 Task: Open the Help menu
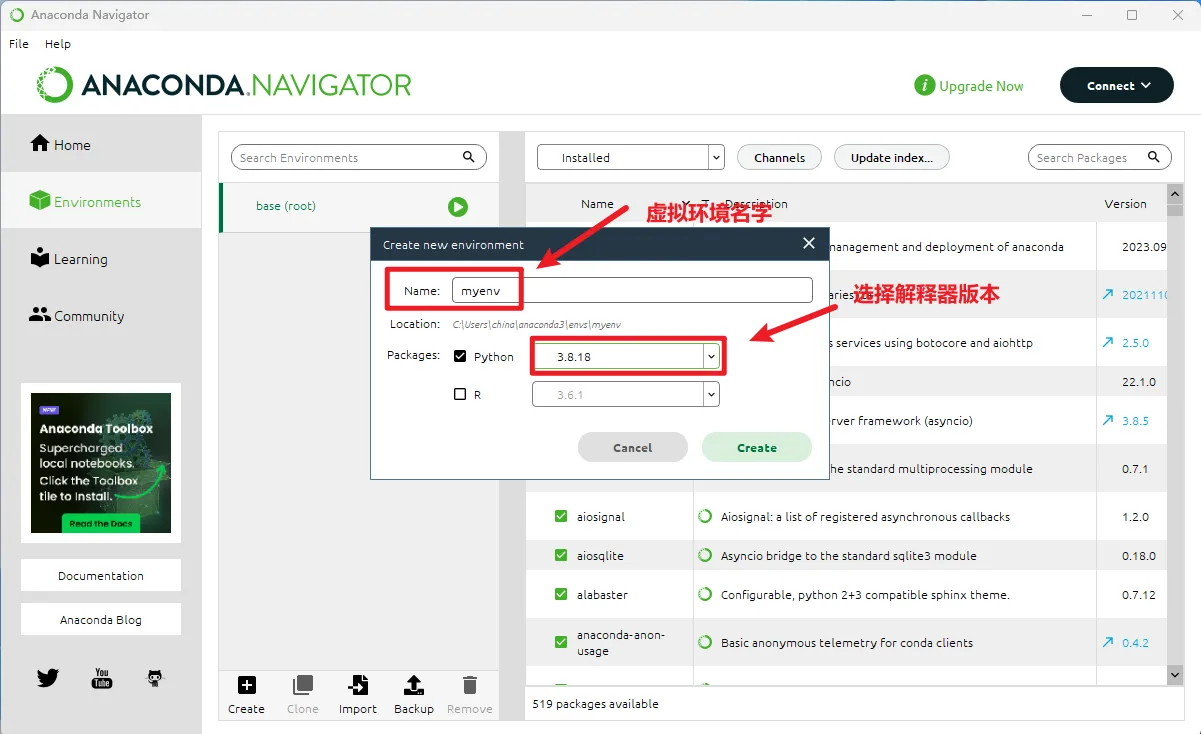pyautogui.click(x=58, y=44)
